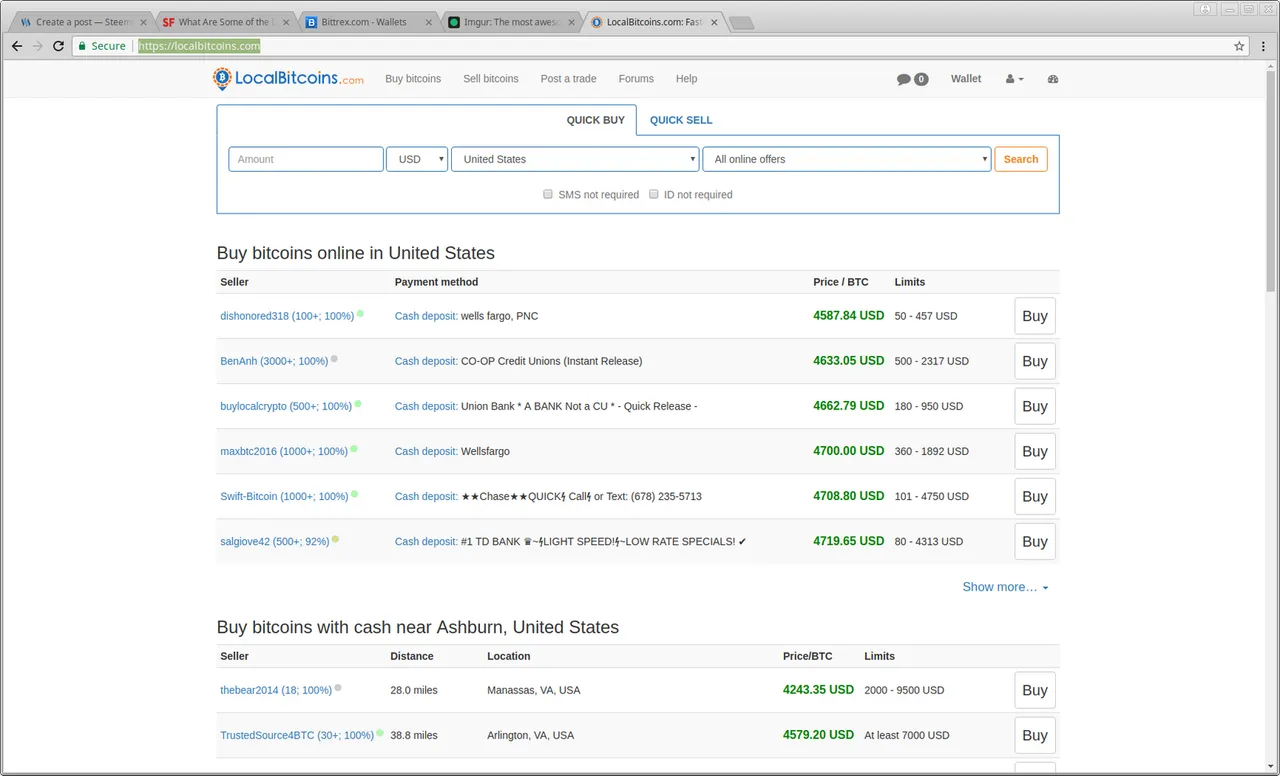
Task: Tick the ID not required checkbox
Action: (654, 194)
